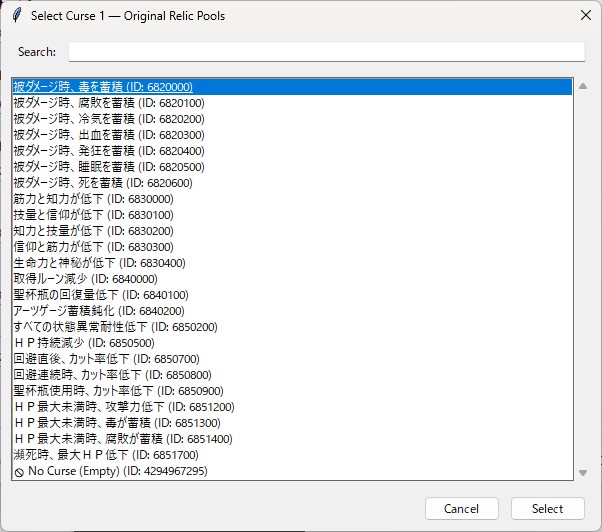Screen dimensions: 602x532
Task: Click the scrollbar up arrow
Action: (582, 86)
